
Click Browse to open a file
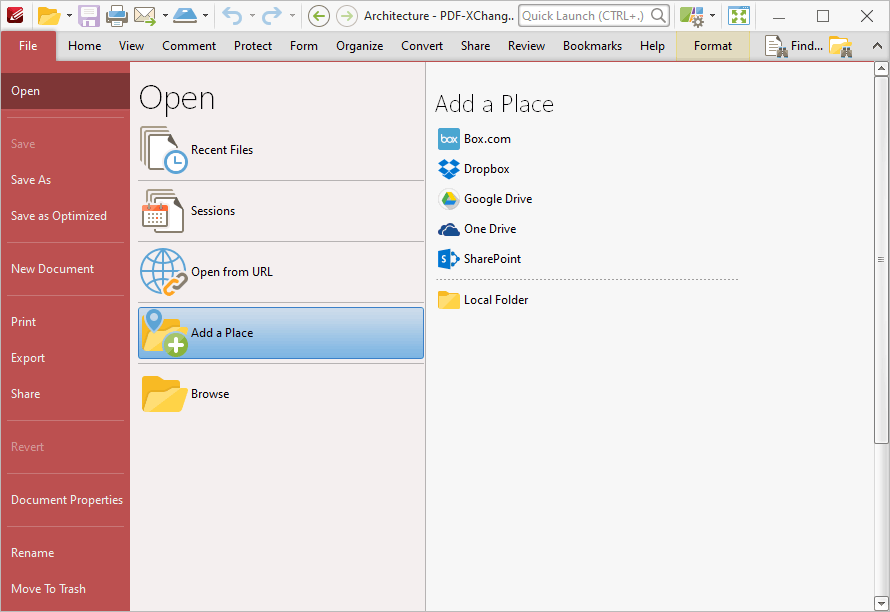coord(280,394)
